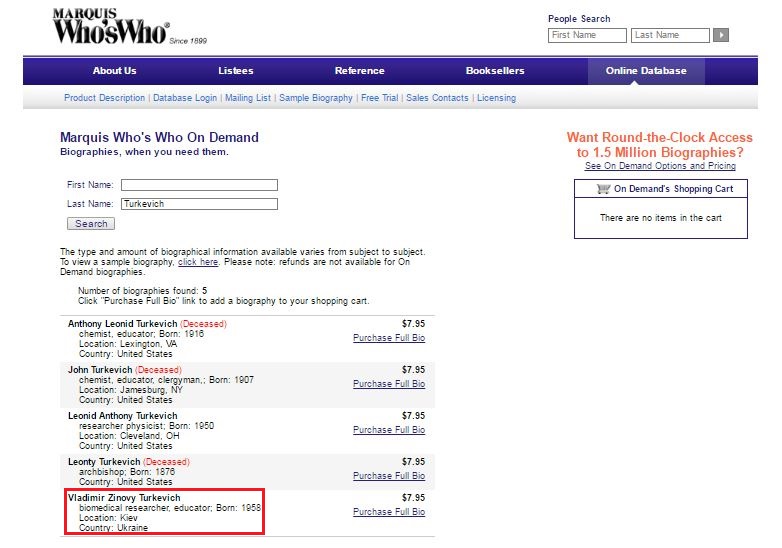
Task: Open the Listees menu
Action: point(236,71)
